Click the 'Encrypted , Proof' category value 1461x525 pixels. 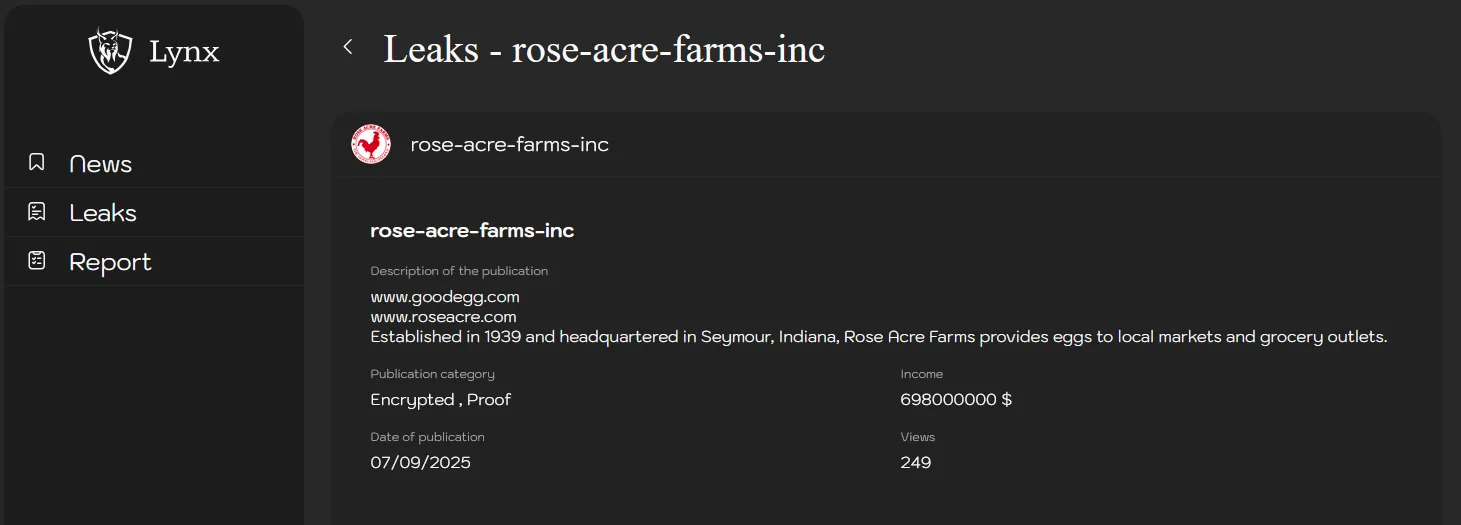pyautogui.click(x=440, y=400)
